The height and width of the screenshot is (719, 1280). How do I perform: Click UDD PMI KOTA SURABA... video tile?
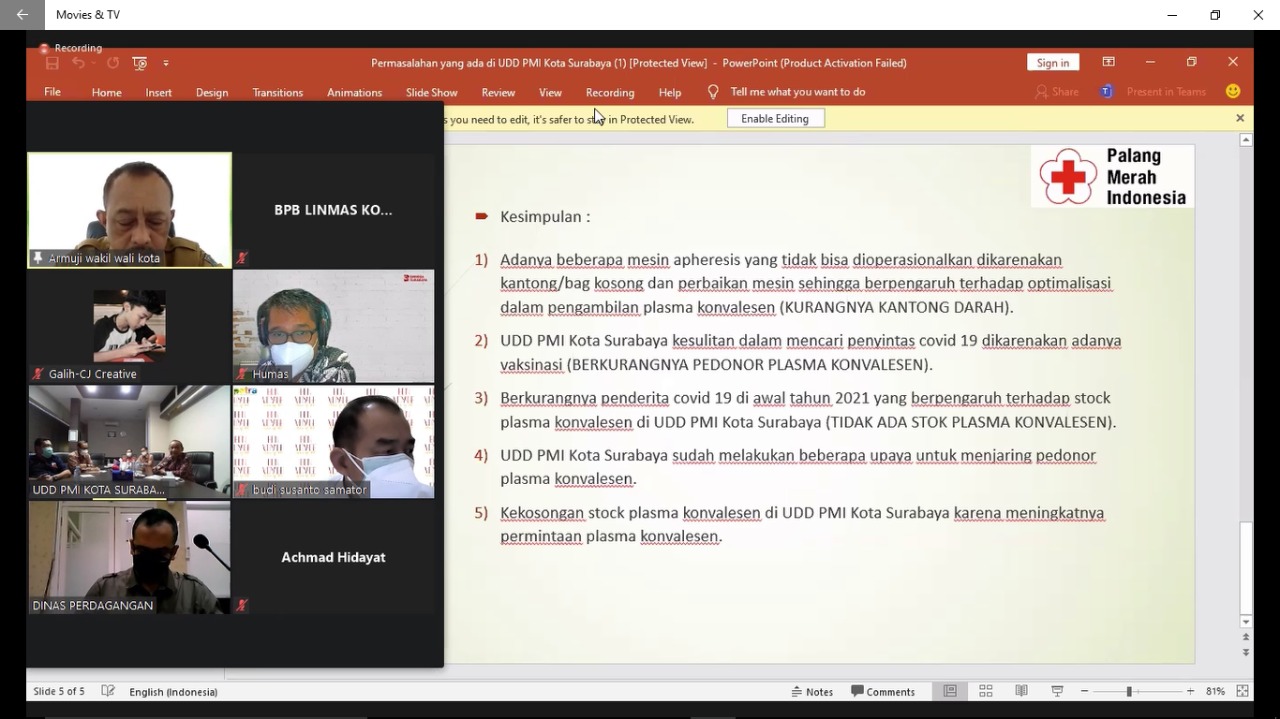tap(130, 442)
